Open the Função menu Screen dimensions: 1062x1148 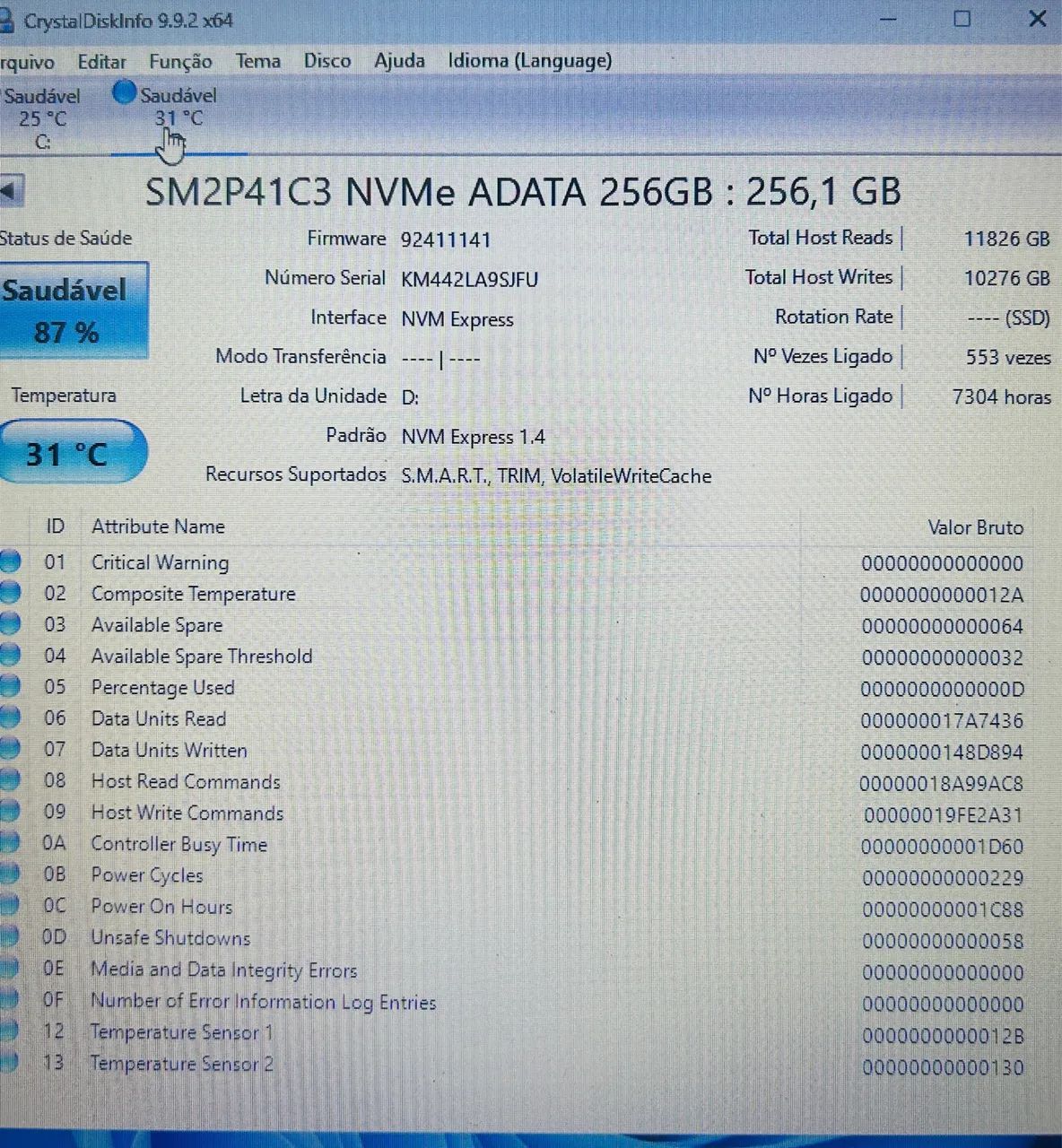click(x=180, y=62)
